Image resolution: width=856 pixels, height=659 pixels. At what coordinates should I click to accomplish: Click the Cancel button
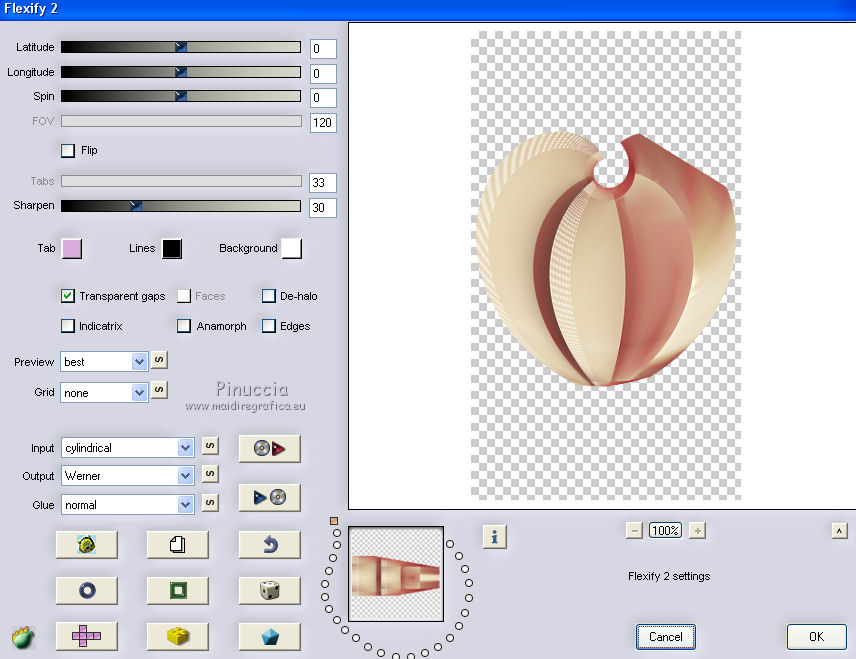[x=665, y=637]
